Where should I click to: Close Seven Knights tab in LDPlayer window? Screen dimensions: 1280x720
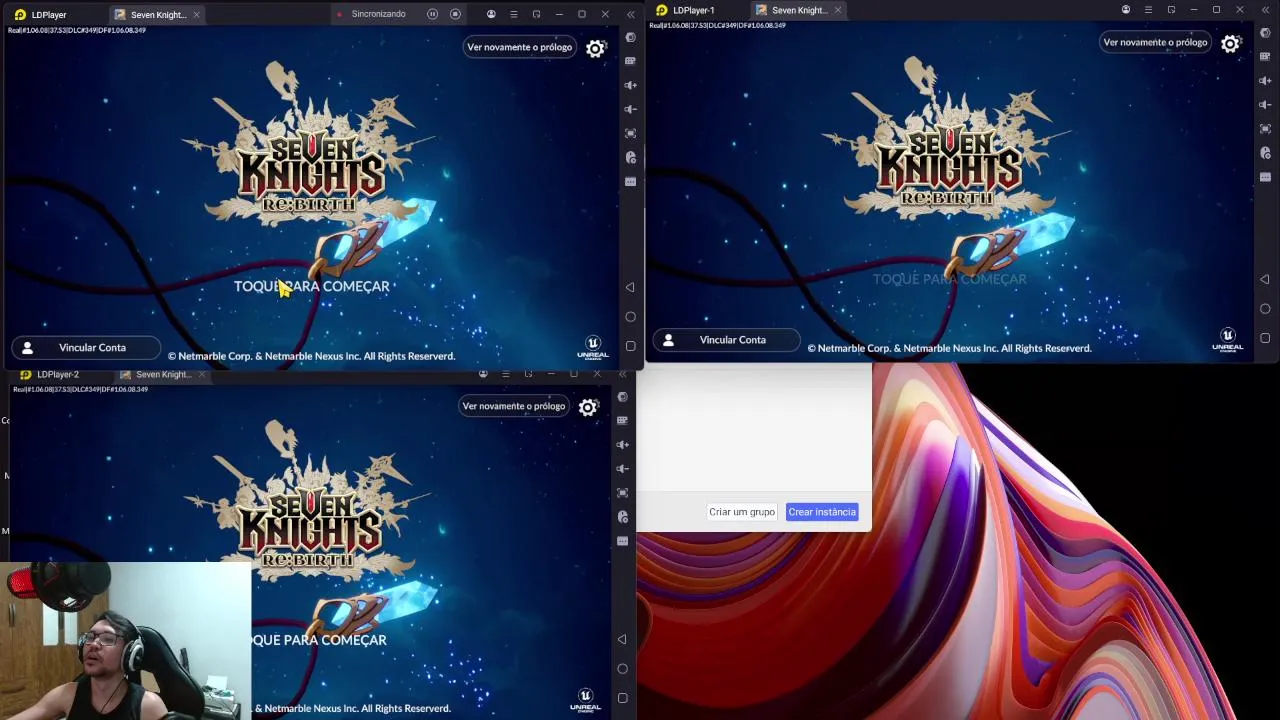coord(196,15)
